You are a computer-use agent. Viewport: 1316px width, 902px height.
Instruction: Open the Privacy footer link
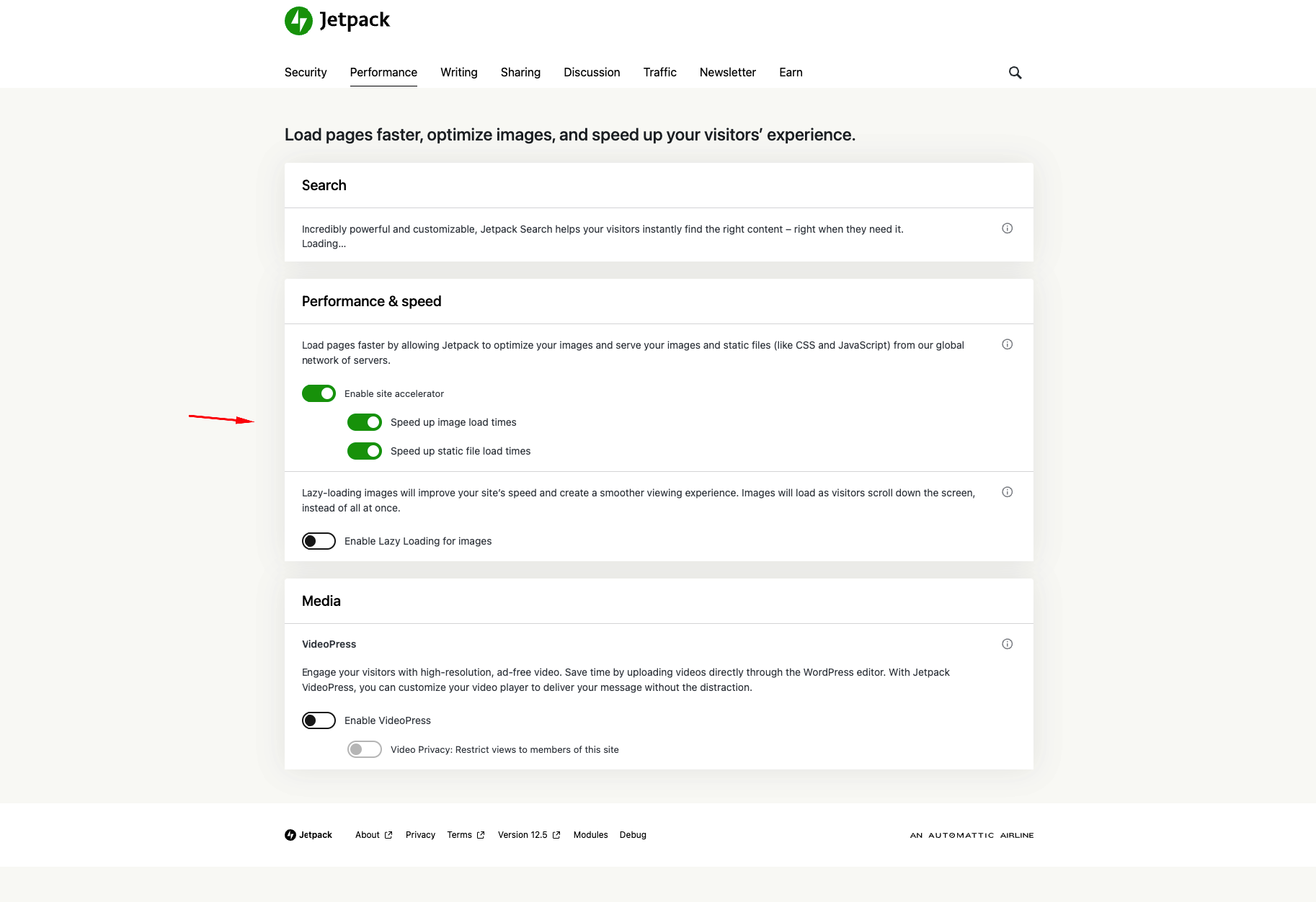coord(420,835)
